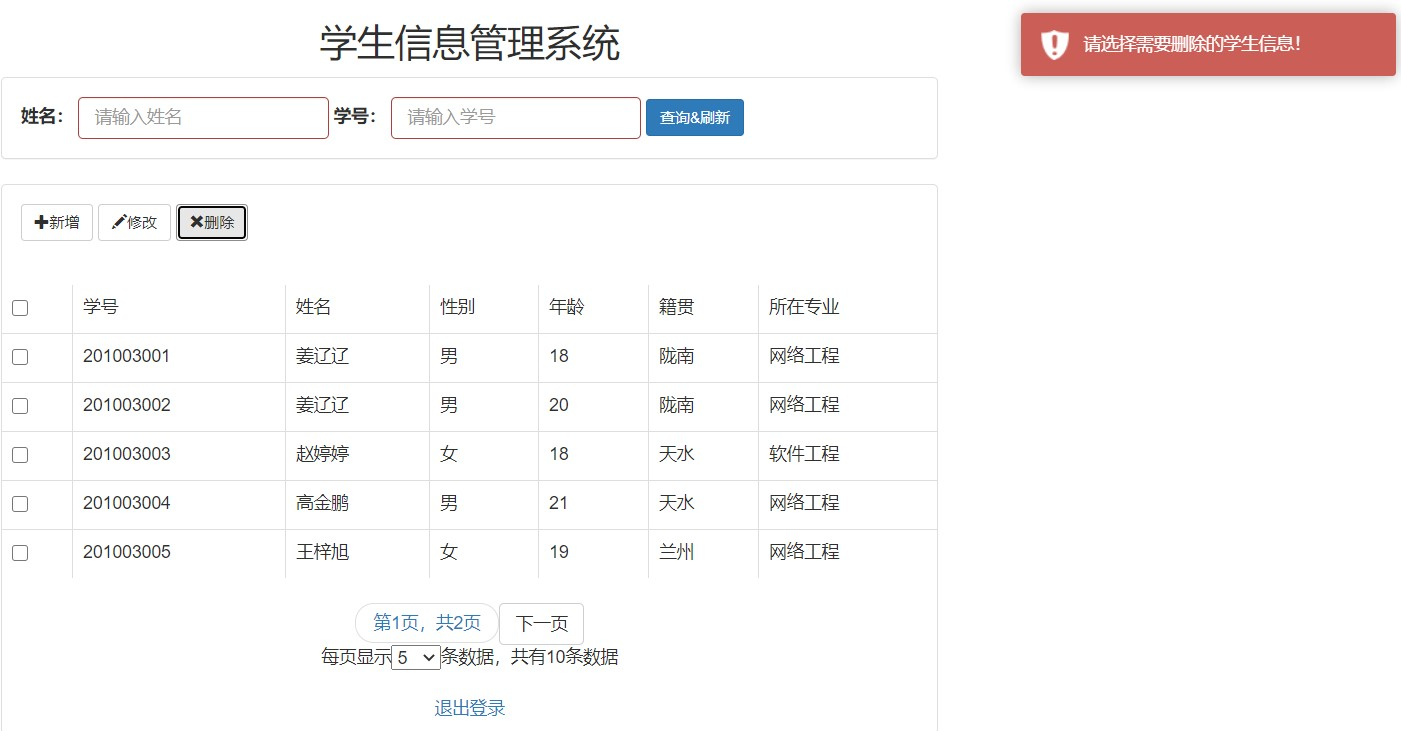This screenshot has width=1401, height=731.
Task: Click the 第1页，共2页 page indicator
Action: click(427, 623)
